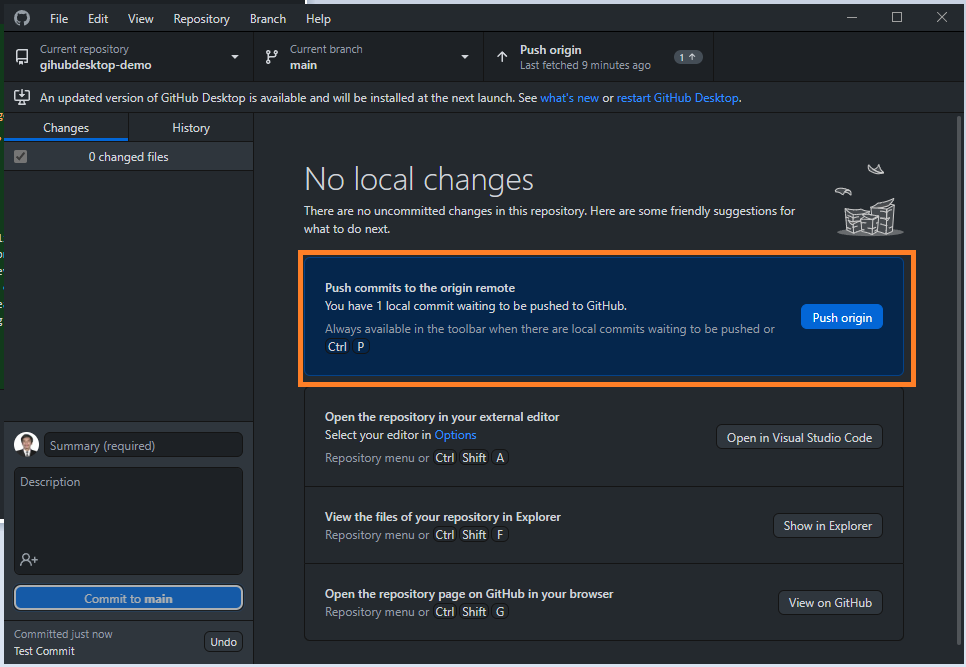Open the Options link for editor selection
This screenshot has height=667, width=966.
click(x=455, y=435)
